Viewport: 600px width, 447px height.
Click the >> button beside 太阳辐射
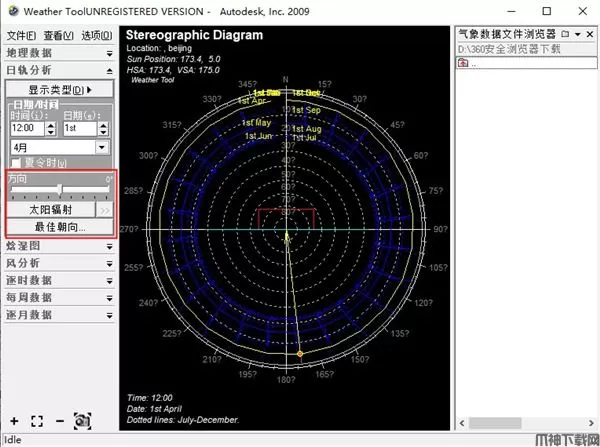pos(105,211)
